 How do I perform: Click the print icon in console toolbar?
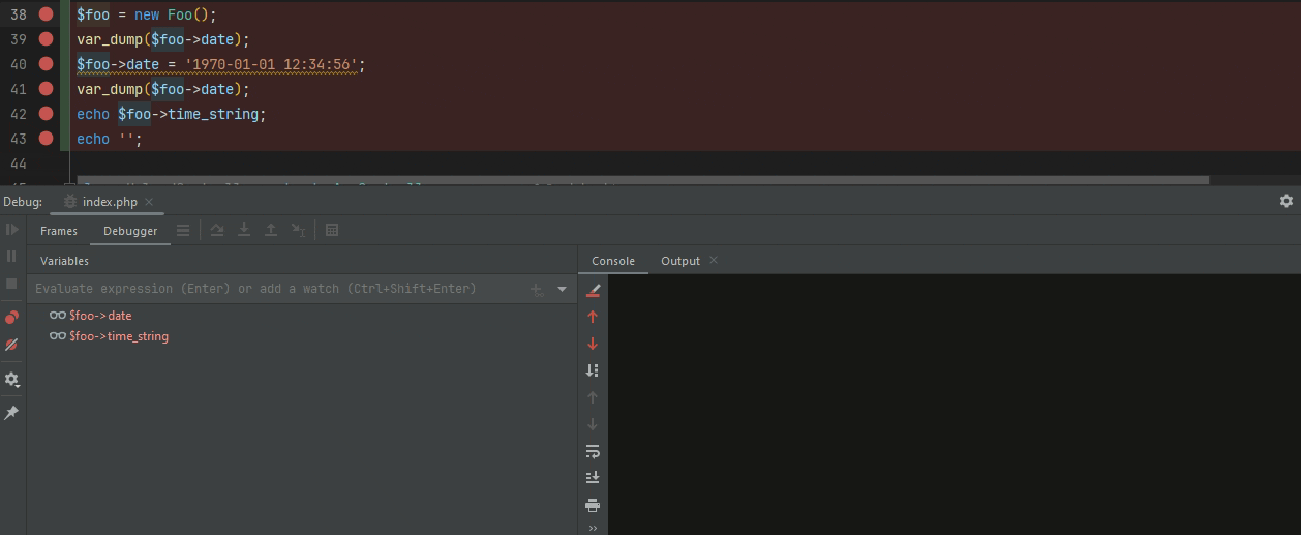[592, 505]
